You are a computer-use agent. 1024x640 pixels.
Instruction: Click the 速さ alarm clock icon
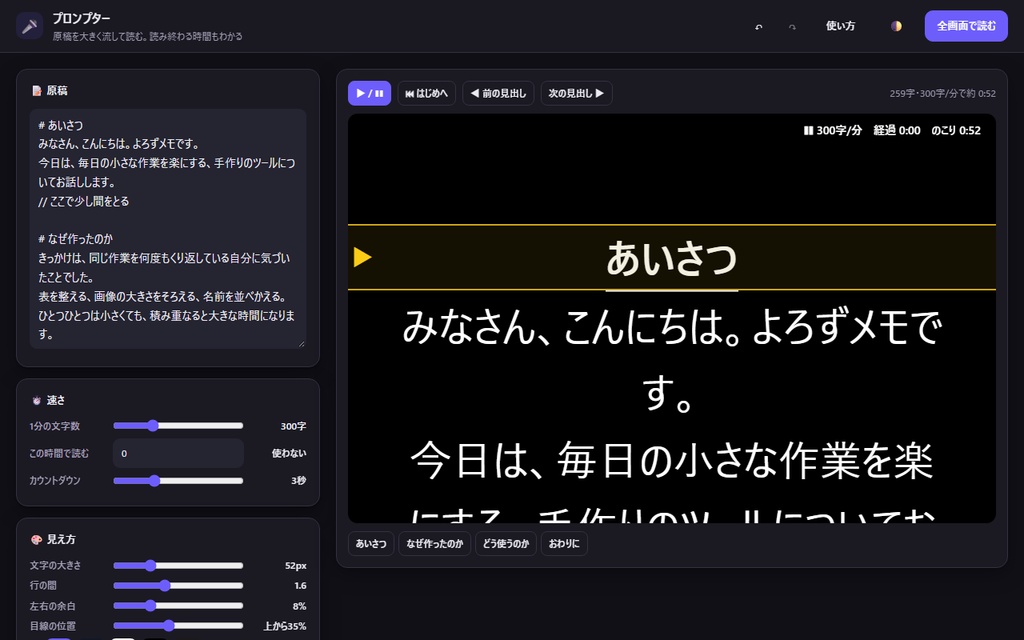(37, 400)
